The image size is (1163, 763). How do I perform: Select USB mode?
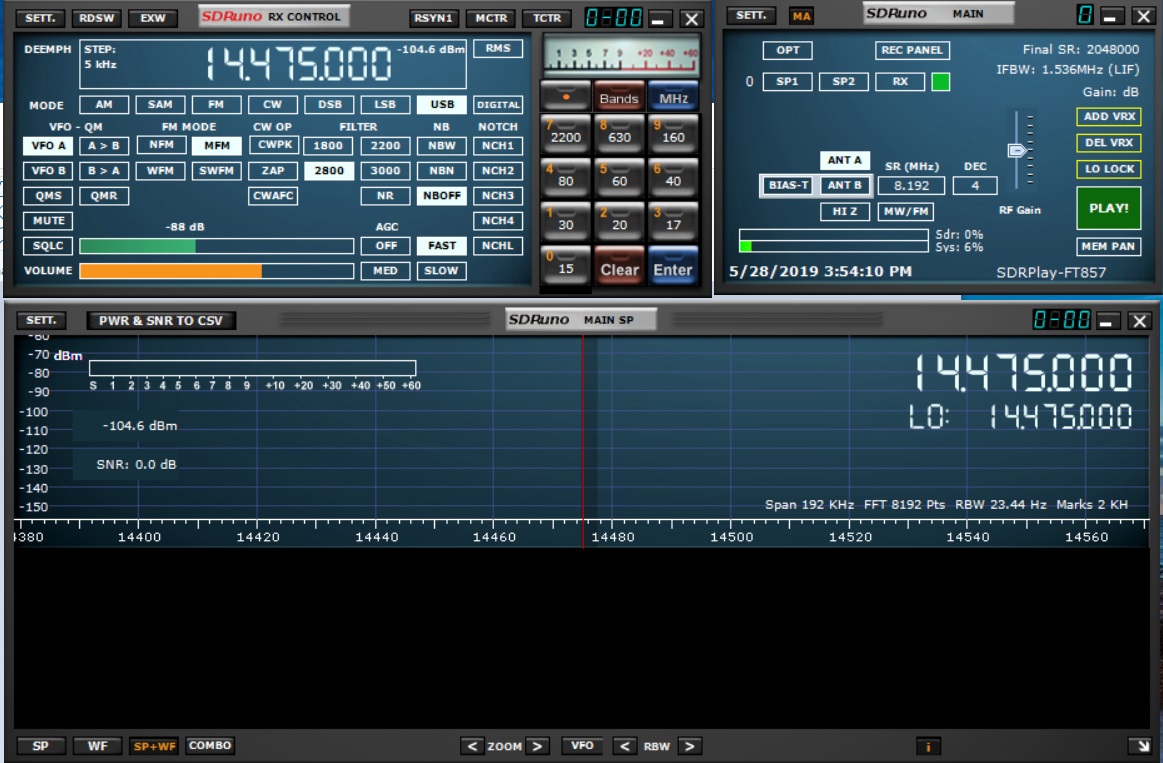(442, 105)
